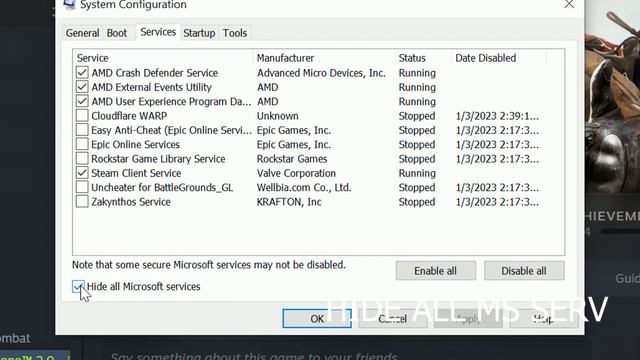Toggle Hide all Microsoft services checkbox

point(78,287)
